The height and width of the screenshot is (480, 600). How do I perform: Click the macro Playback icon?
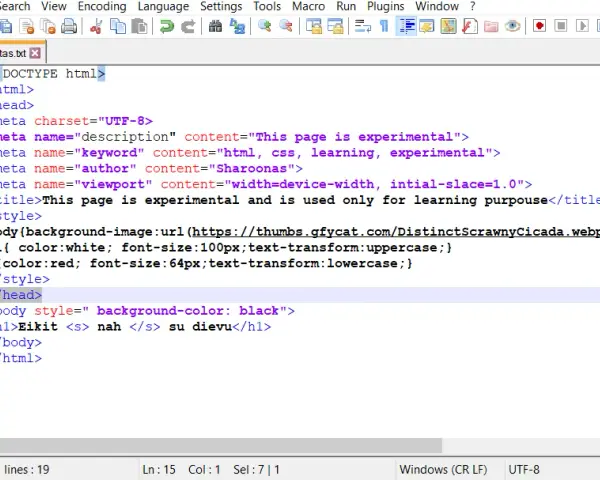[x=582, y=26]
